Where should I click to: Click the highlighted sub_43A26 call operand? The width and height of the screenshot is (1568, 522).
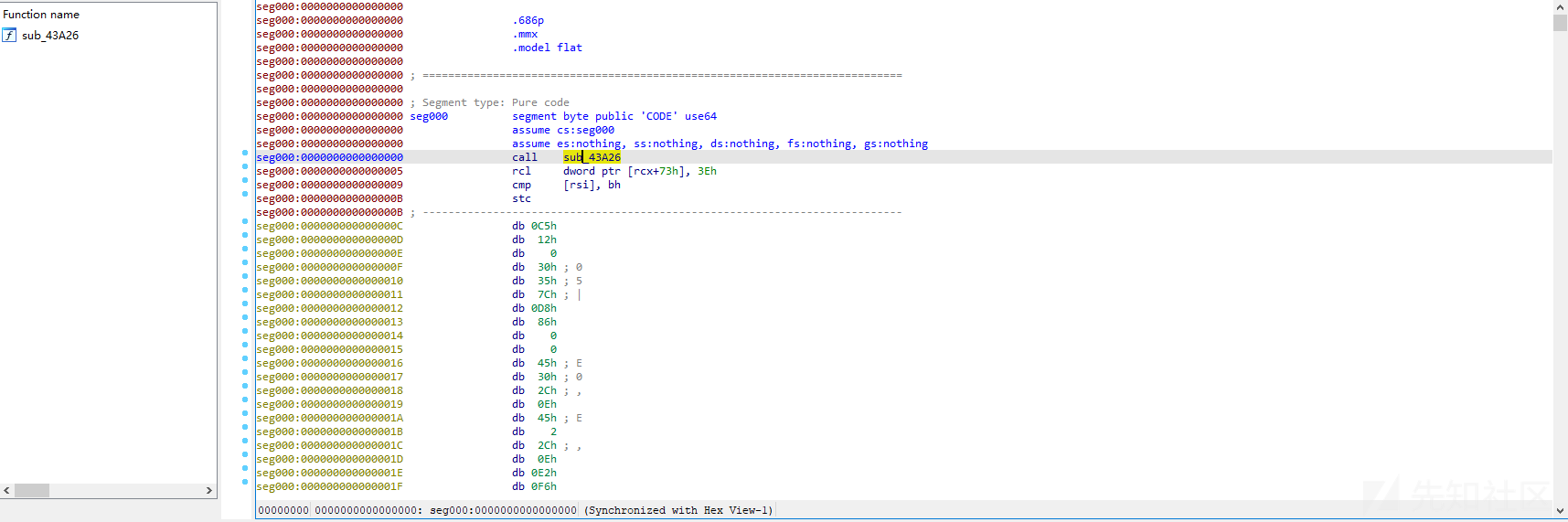click(x=592, y=157)
